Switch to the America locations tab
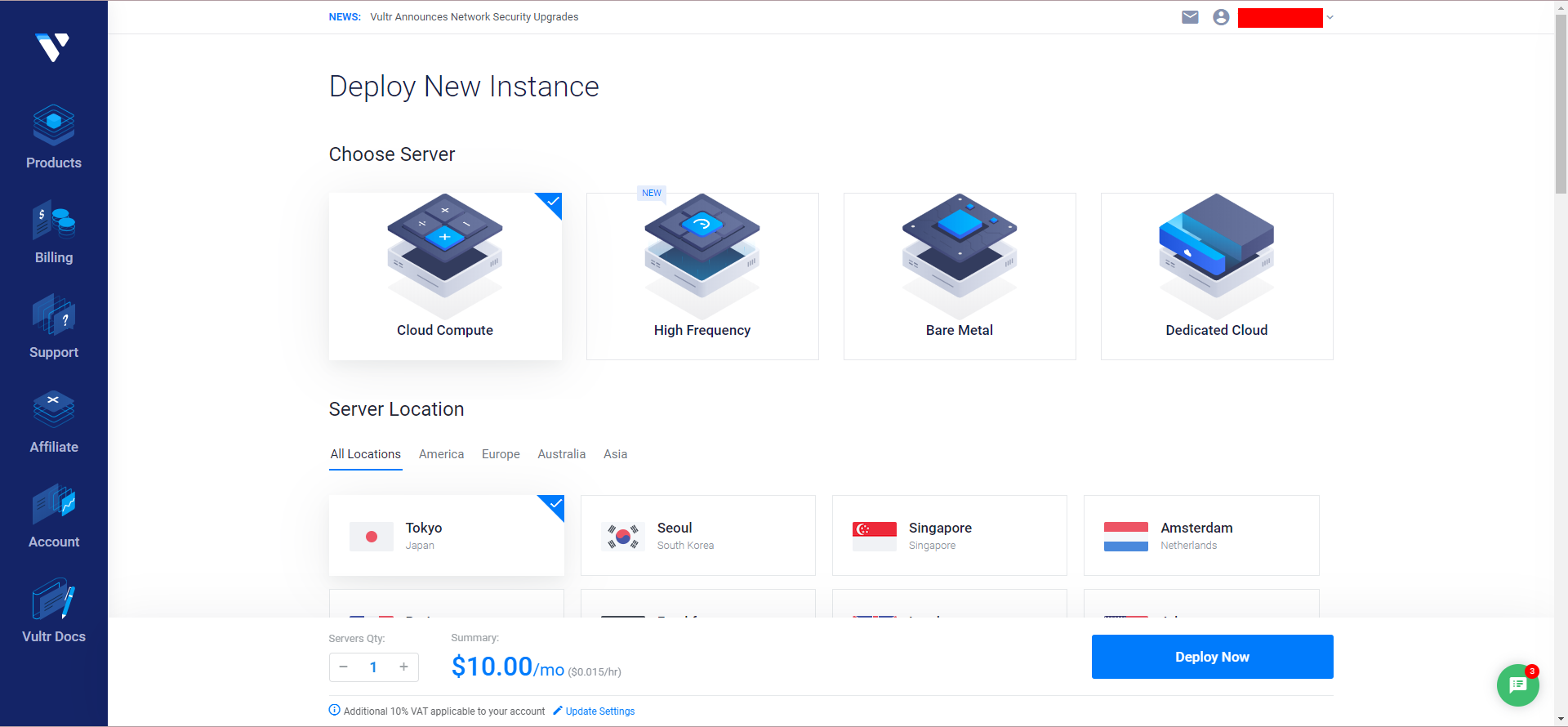Image resolution: width=1568 pixels, height=727 pixels. click(x=441, y=454)
